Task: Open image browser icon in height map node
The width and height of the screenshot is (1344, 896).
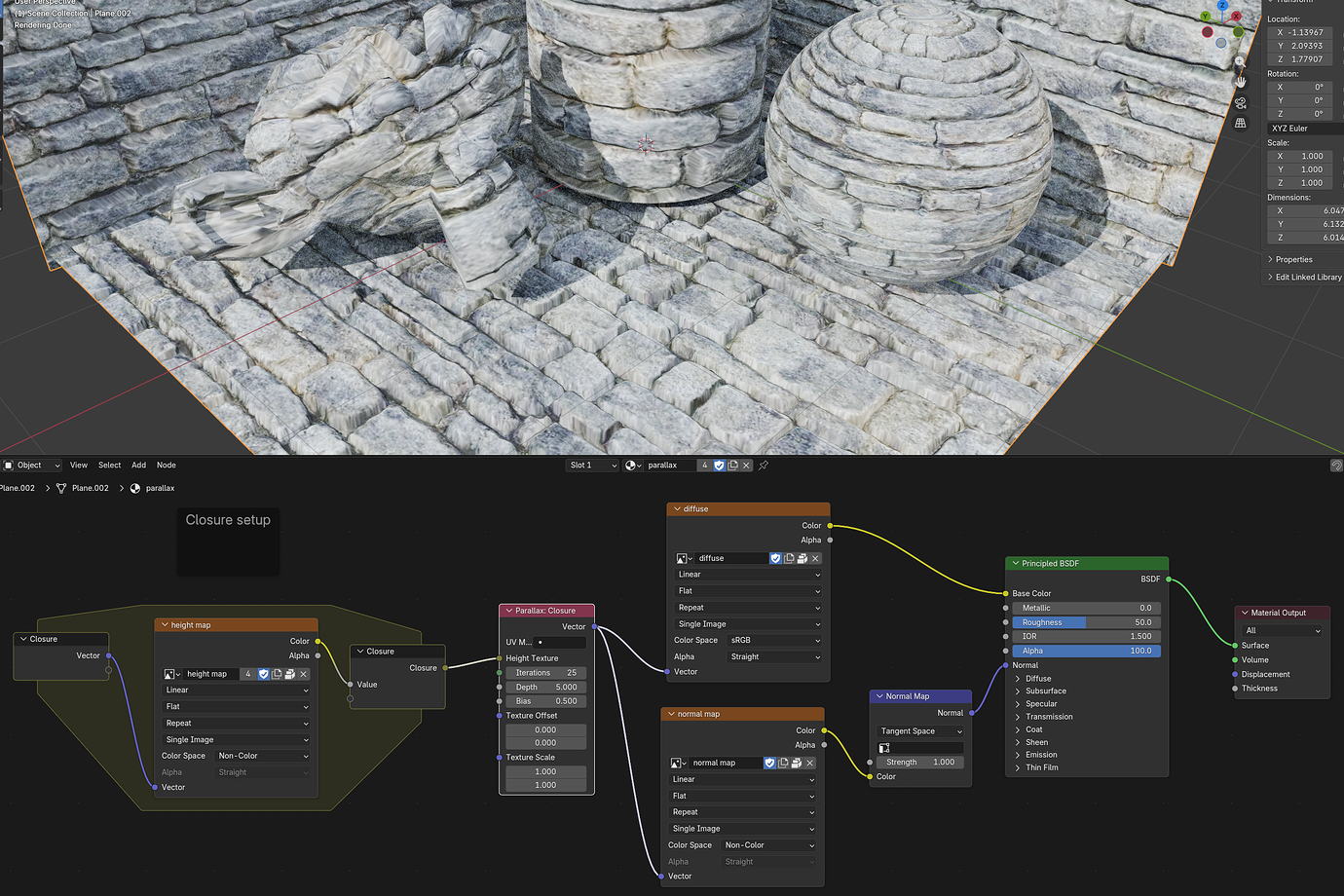Action: (x=171, y=674)
